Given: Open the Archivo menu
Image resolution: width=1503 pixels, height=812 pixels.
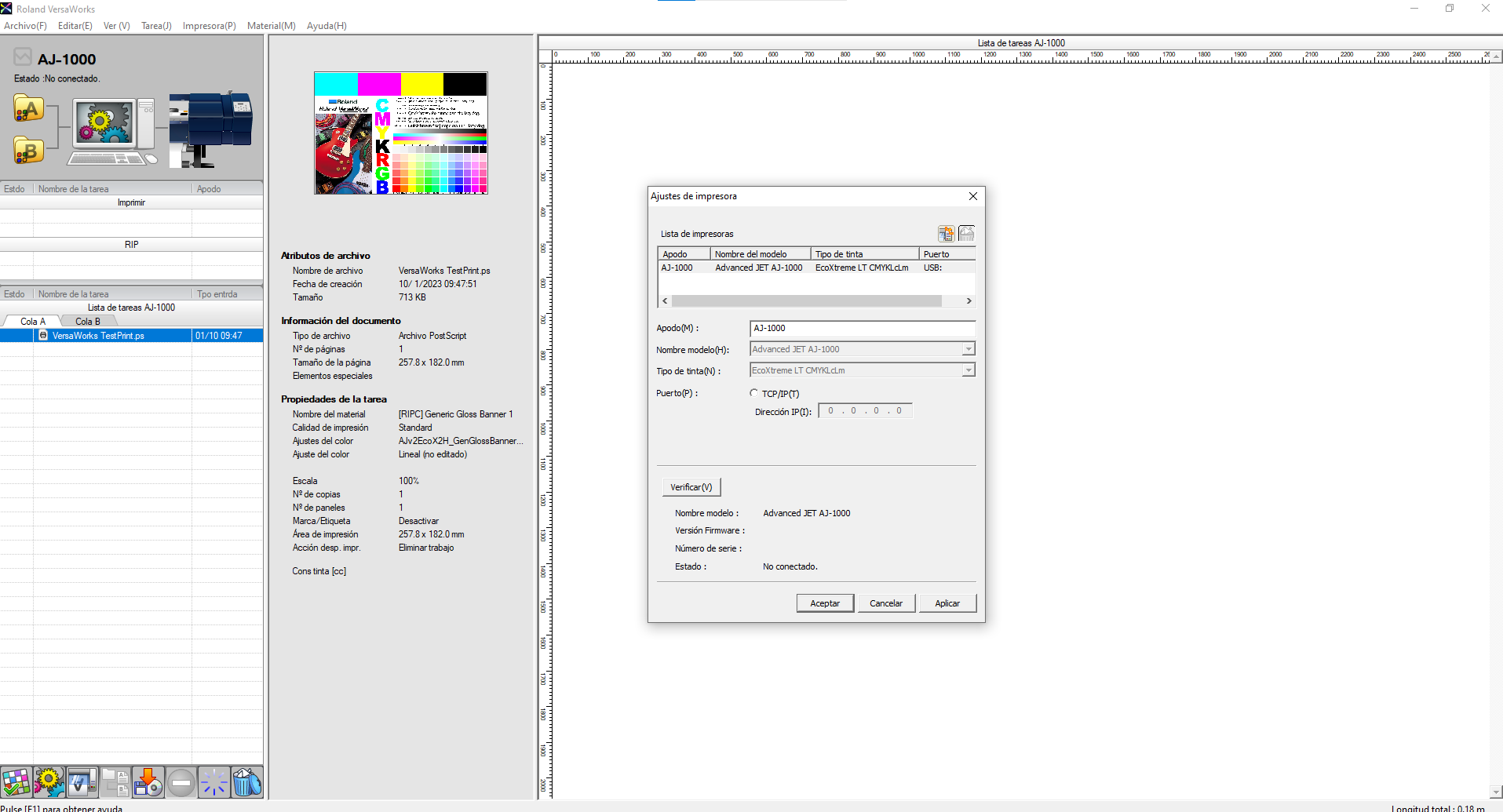Looking at the screenshot, I should click(x=25, y=26).
